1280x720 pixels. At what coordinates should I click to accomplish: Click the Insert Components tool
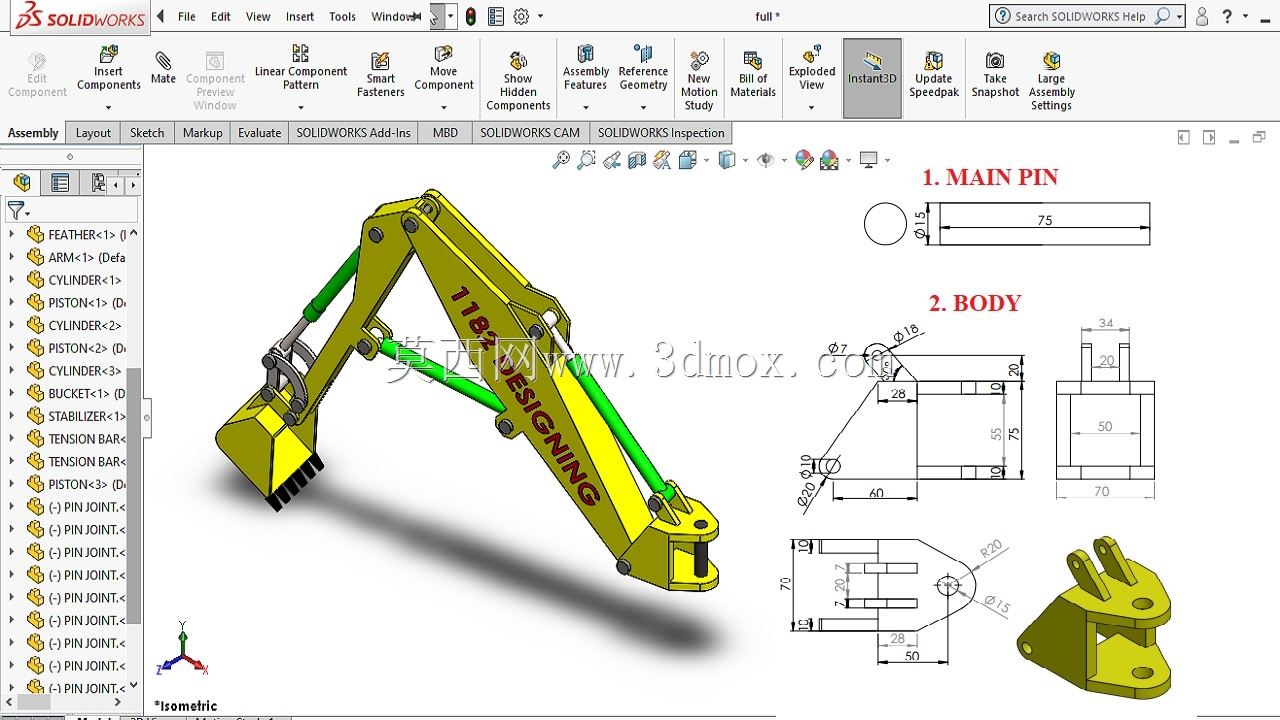[109, 68]
